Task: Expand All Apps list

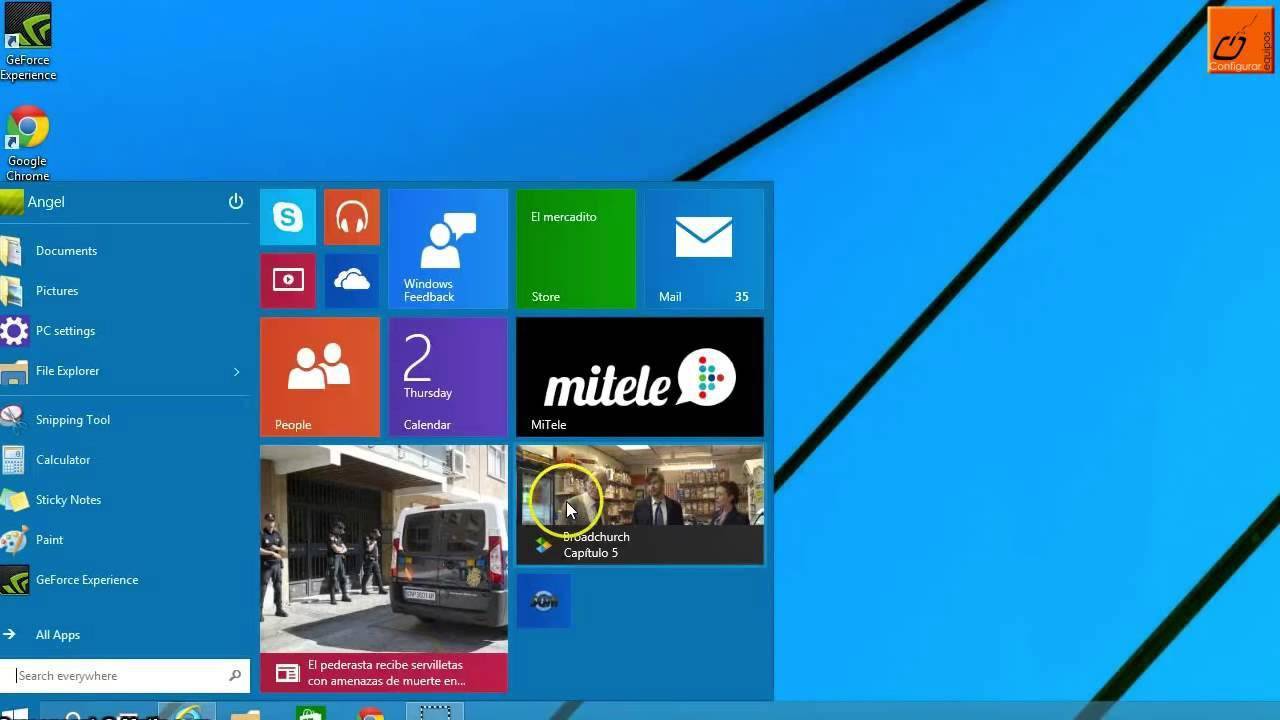Action: point(57,635)
